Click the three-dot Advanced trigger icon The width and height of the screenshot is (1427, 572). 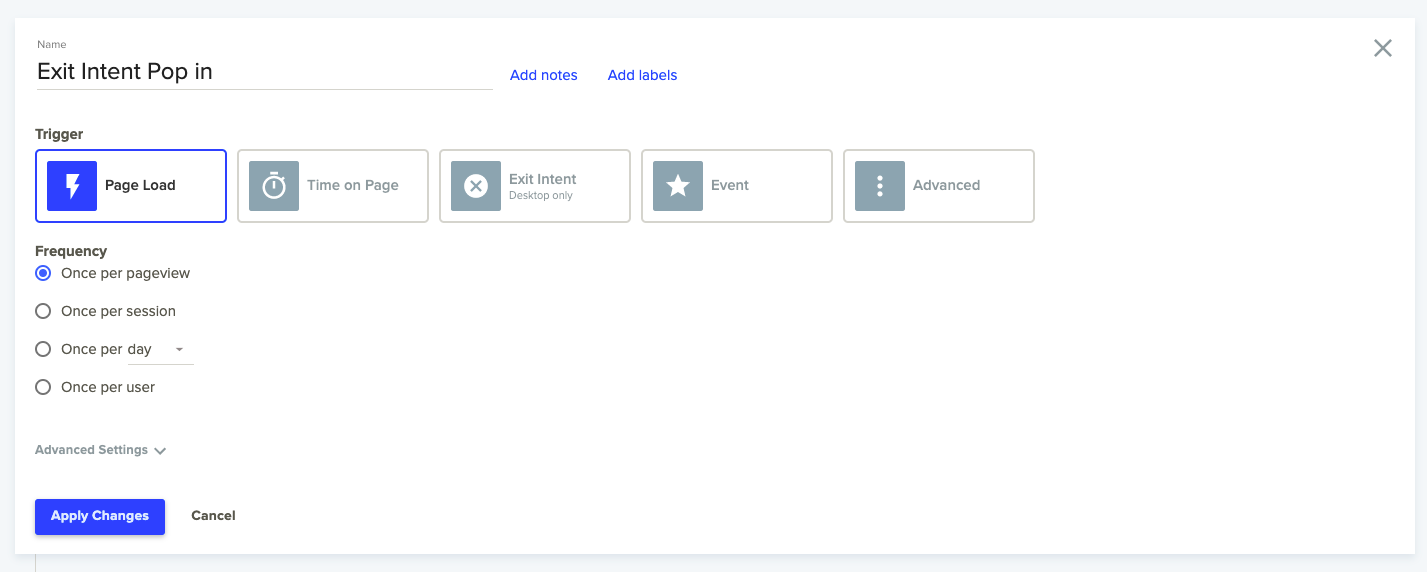880,186
